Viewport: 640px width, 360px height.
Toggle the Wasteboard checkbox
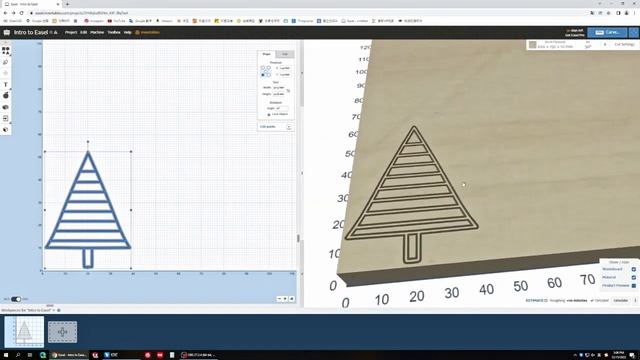(633, 269)
